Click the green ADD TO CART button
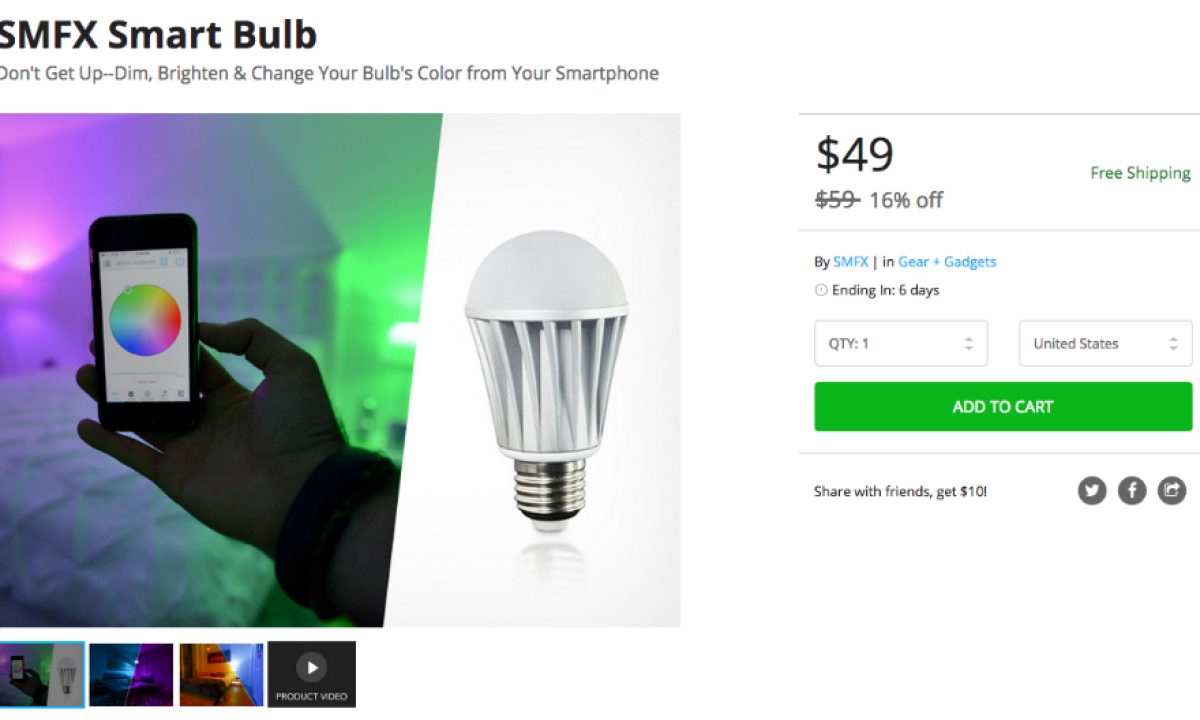Viewport: 1200px width, 720px height. pyautogui.click(x=1003, y=407)
